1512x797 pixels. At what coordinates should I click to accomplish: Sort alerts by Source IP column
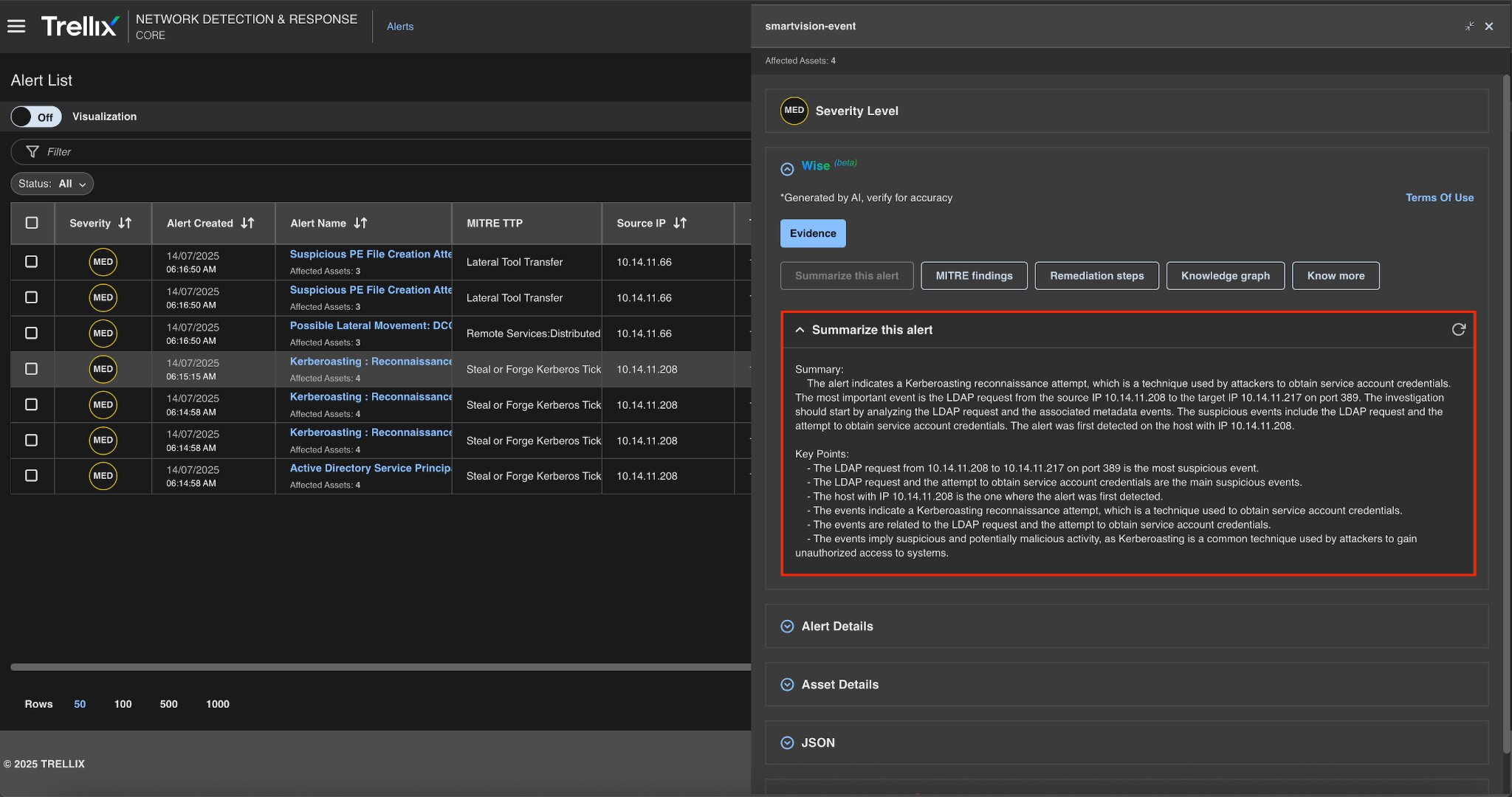[x=680, y=223]
